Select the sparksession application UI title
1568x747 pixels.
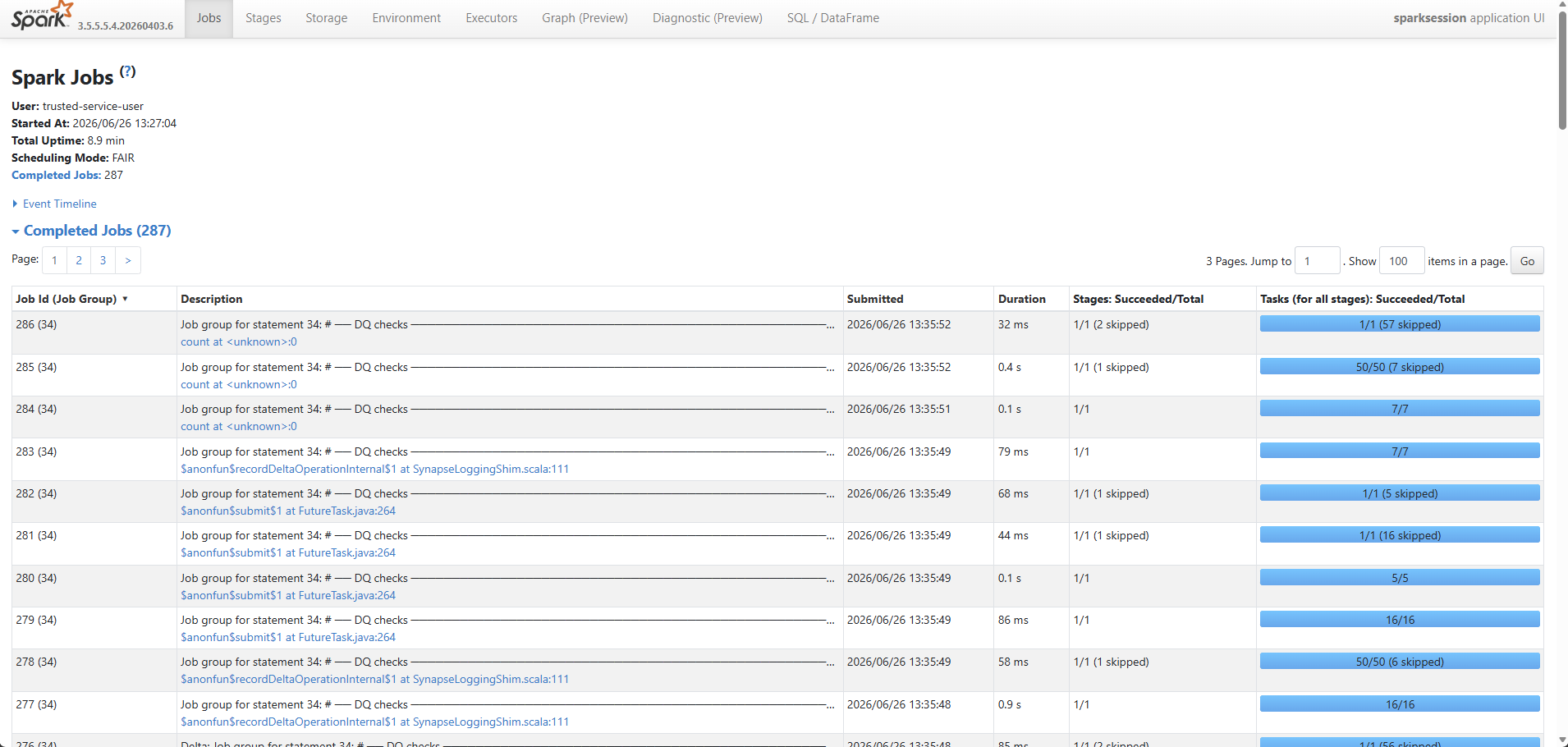click(x=1469, y=18)
